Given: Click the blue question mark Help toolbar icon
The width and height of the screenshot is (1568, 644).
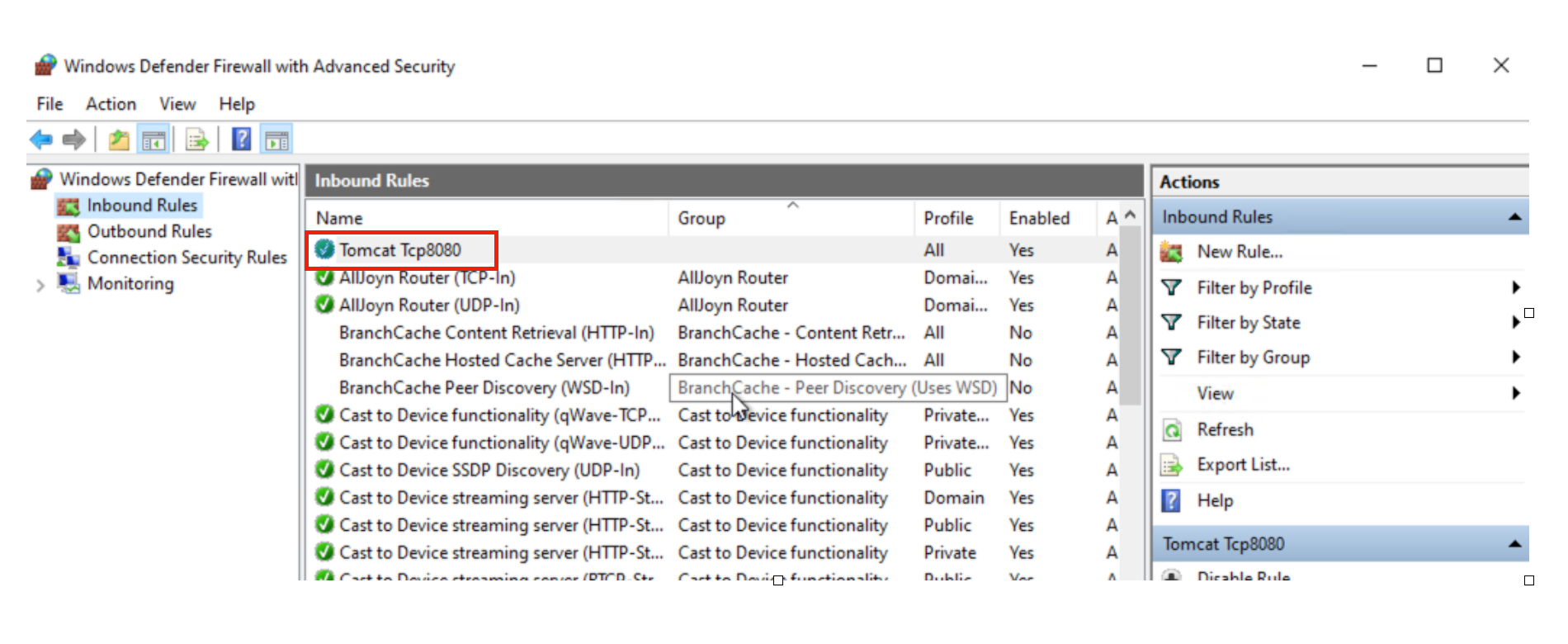Looking at the screenshot, I should pos(241,139).
